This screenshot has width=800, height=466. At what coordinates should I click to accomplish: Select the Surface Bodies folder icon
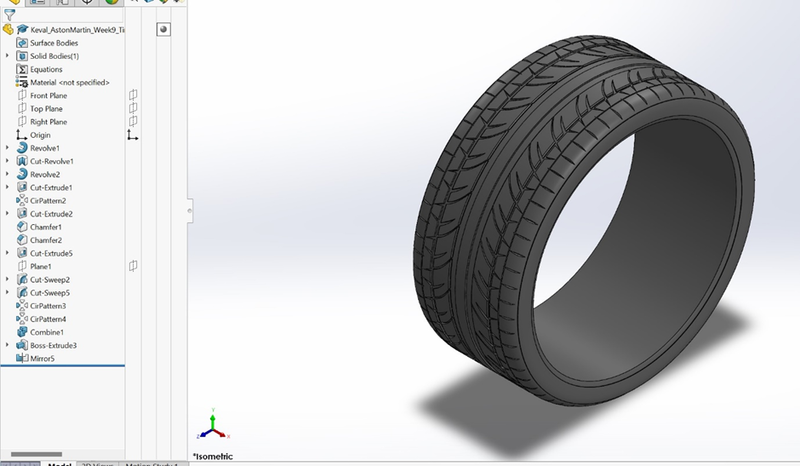(x=22, y=43)
